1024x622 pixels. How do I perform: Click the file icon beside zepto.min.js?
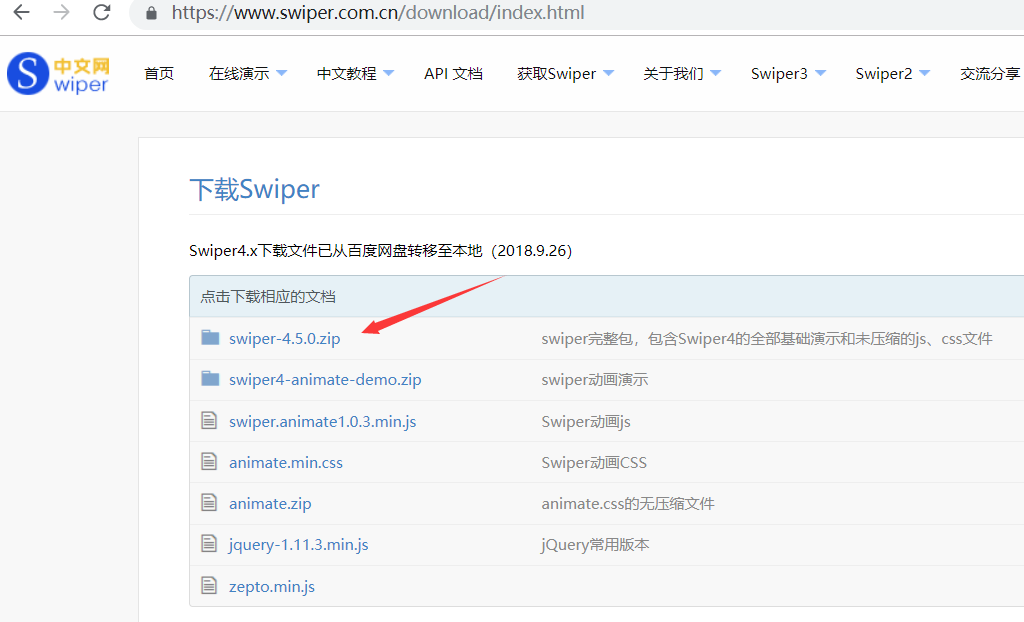[x=209, y=585]
